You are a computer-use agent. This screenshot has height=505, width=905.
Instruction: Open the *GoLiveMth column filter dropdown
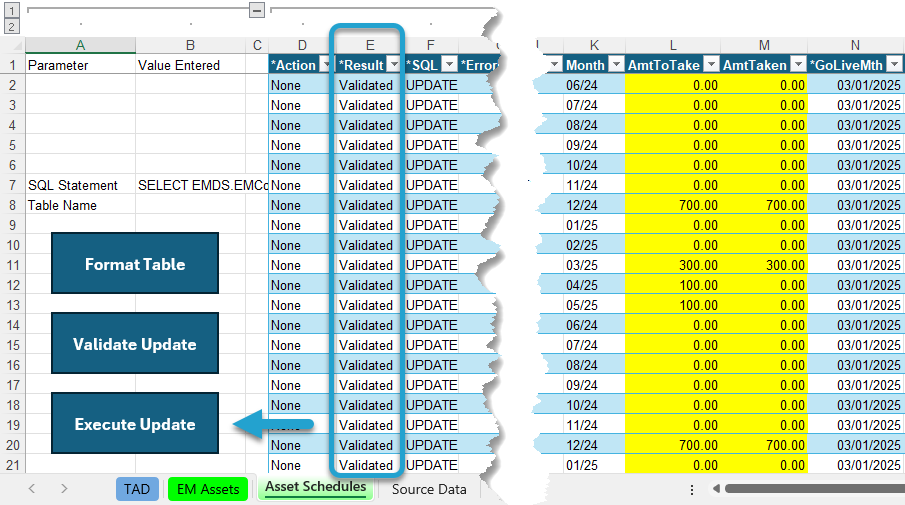click(x=895, y=65)
